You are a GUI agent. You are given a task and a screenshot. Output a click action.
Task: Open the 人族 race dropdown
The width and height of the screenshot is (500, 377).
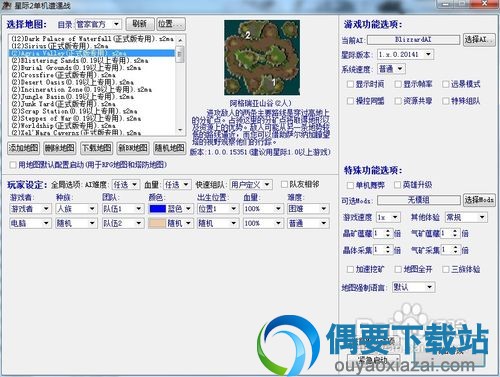[76, 209]
